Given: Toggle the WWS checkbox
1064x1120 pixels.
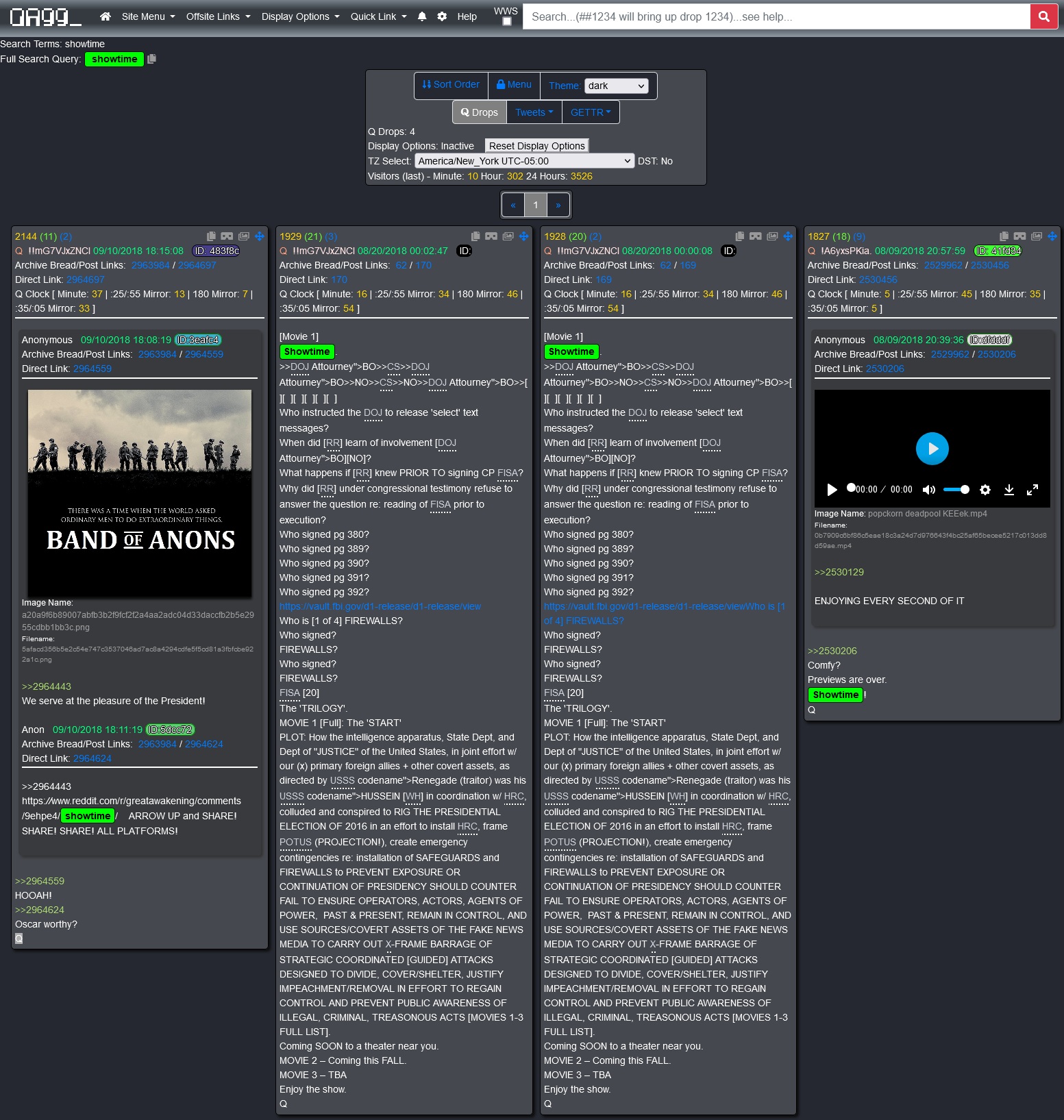Looking at the screenshot, I should 506,22.
